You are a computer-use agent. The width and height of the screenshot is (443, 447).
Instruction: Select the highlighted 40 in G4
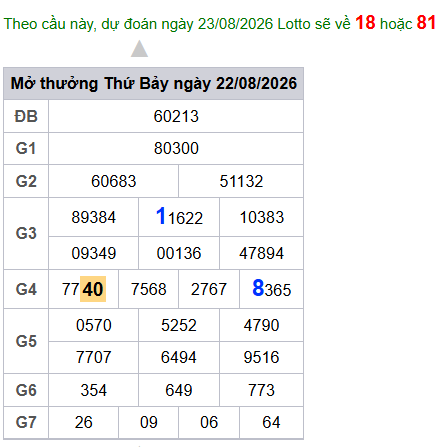pos(93,289)
